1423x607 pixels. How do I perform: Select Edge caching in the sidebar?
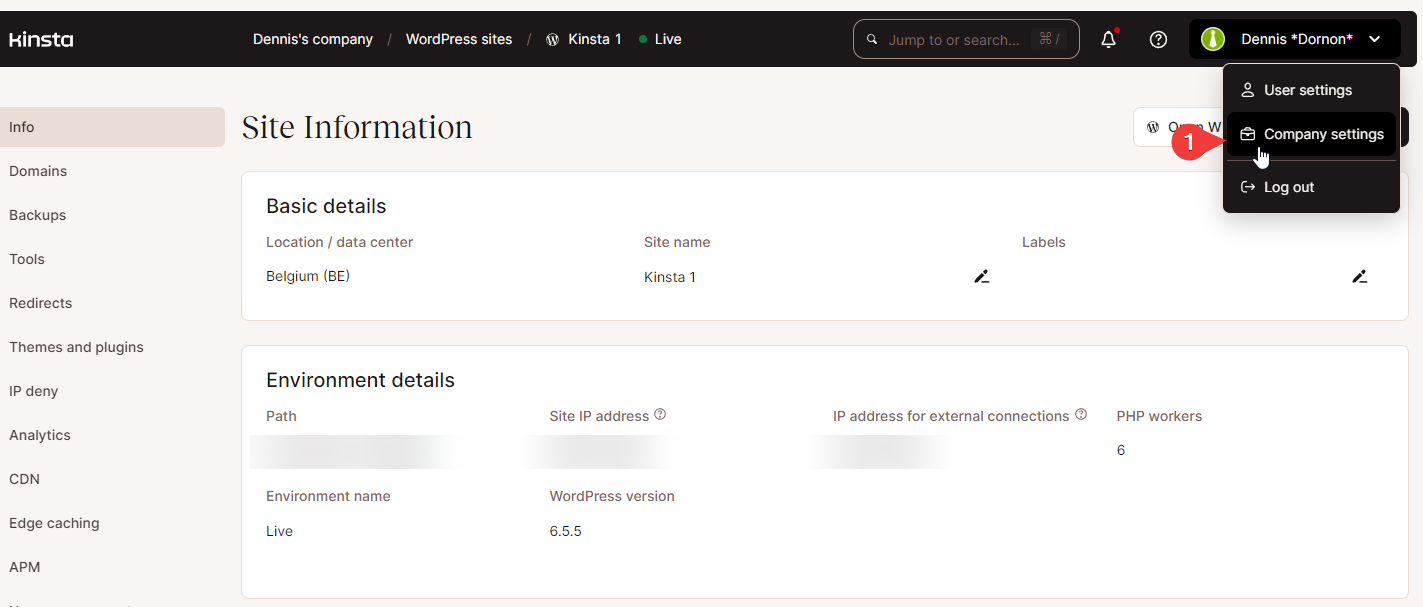click(54, 523)
